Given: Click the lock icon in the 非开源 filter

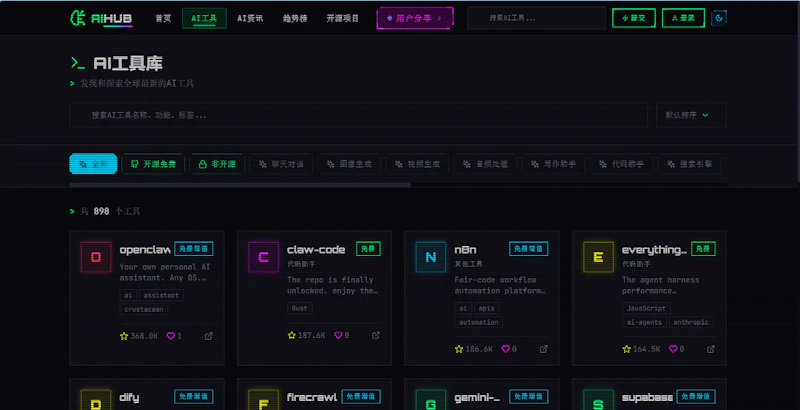Looking at the screenshot, I should coord(203,164).
